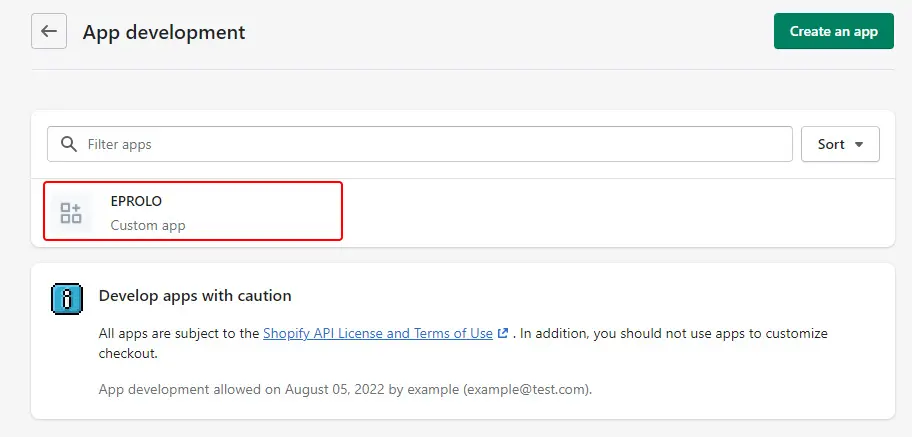Viewport: 912px width, 437px height.
Task: Open the Sort menu
Action: 840,144
